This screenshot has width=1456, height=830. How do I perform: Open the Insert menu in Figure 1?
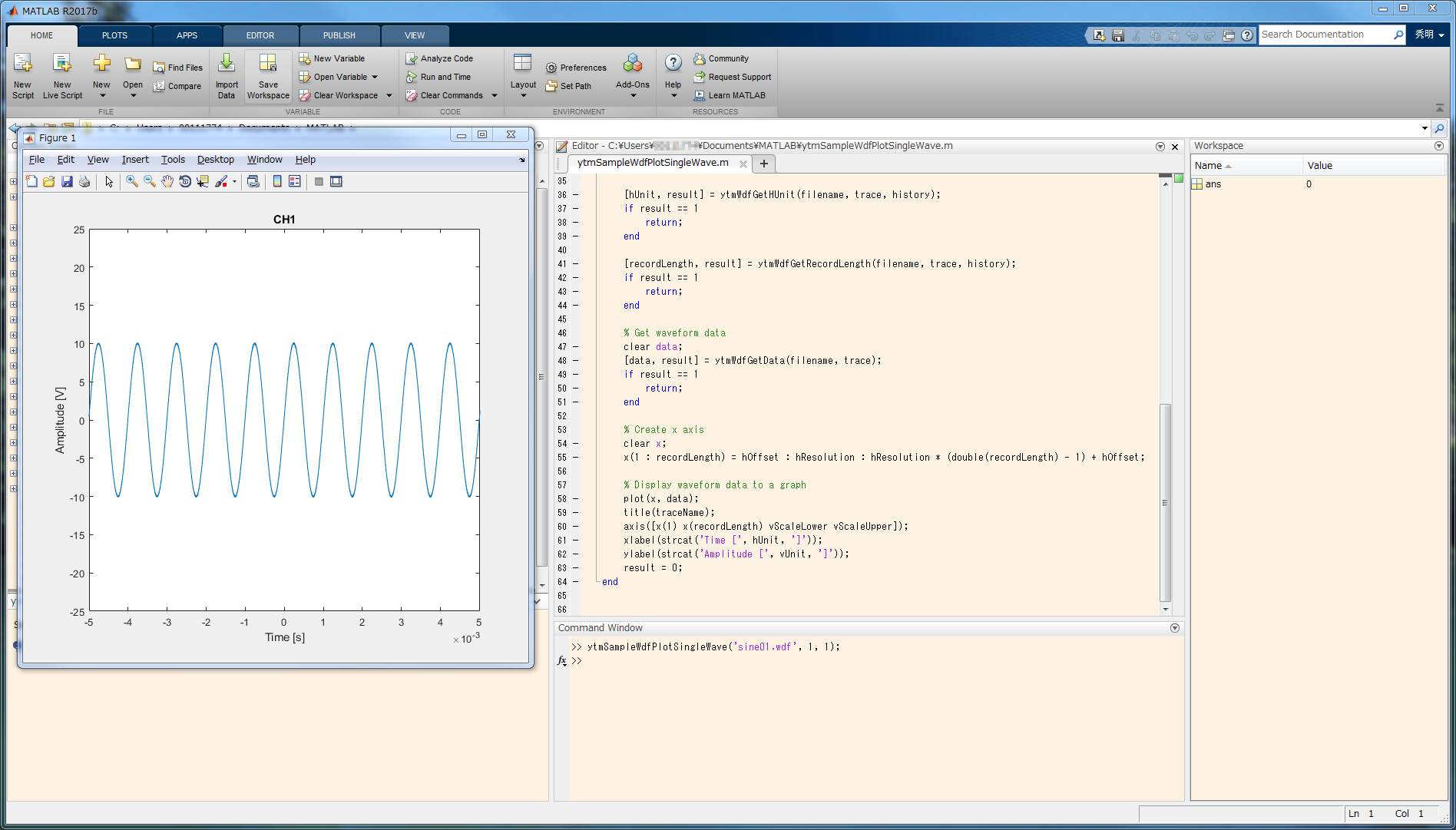(x=135, y=160)
